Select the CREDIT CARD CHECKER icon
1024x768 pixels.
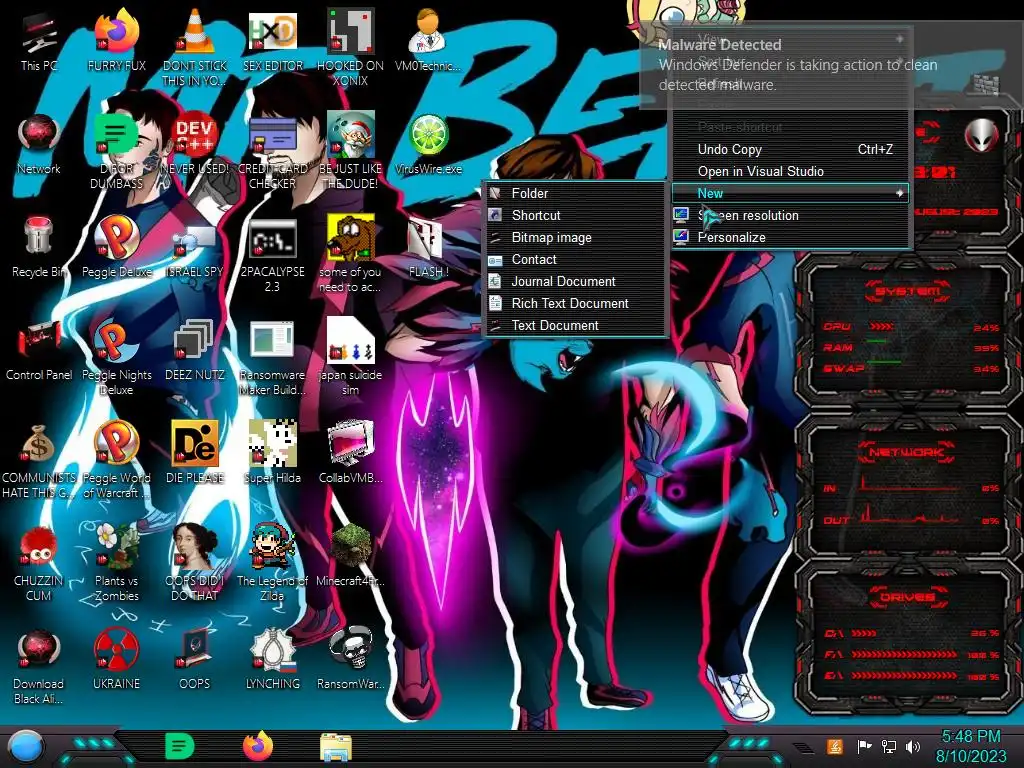[x=272, y=152]
